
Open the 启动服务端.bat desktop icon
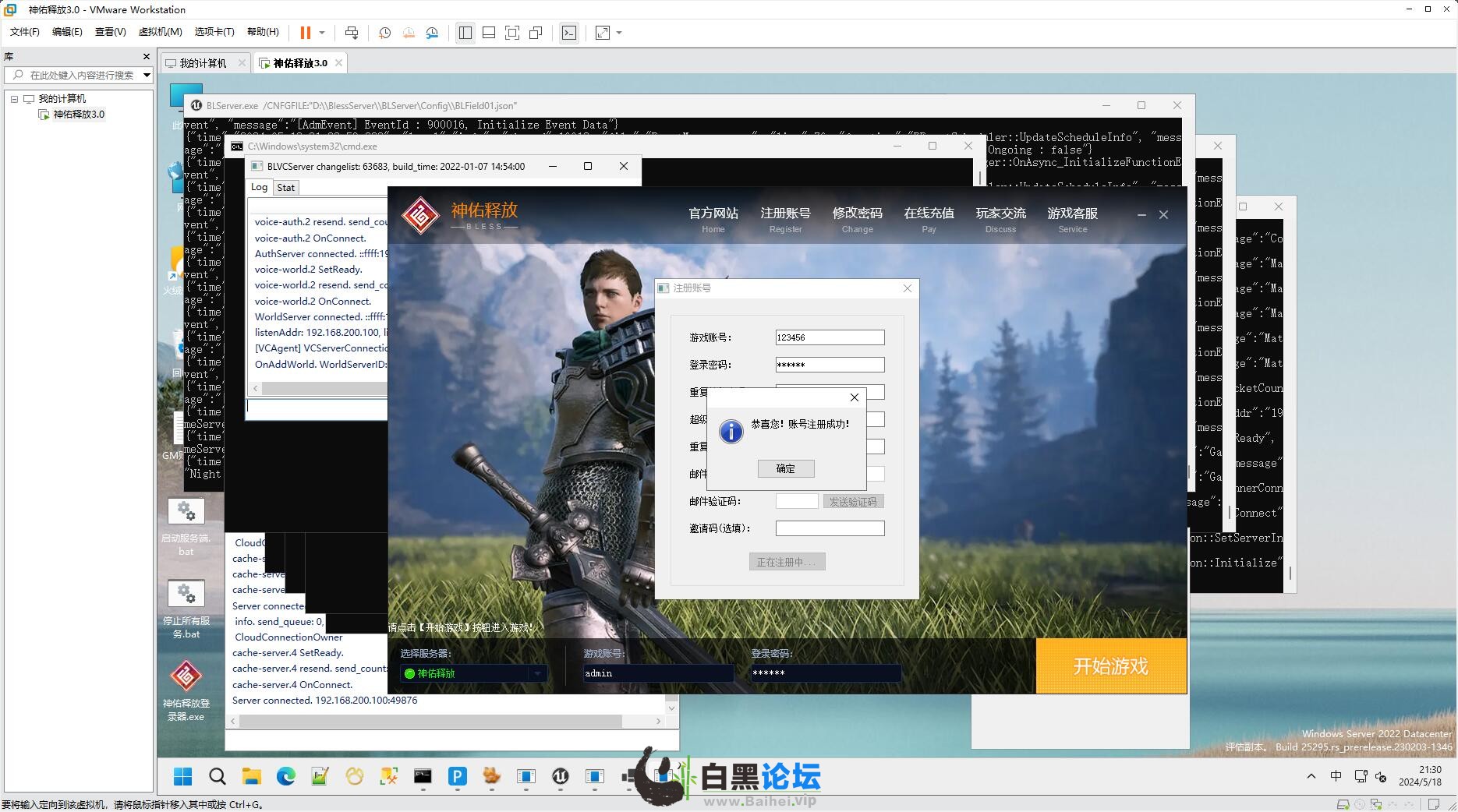[186, 526]
